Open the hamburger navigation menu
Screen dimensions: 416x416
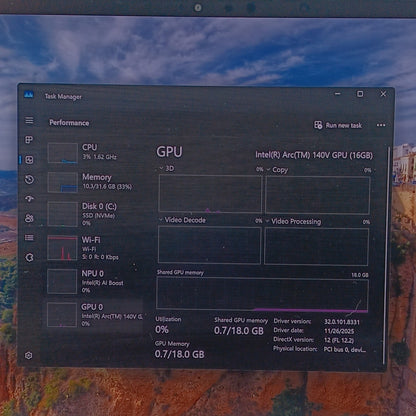[29, 120]
